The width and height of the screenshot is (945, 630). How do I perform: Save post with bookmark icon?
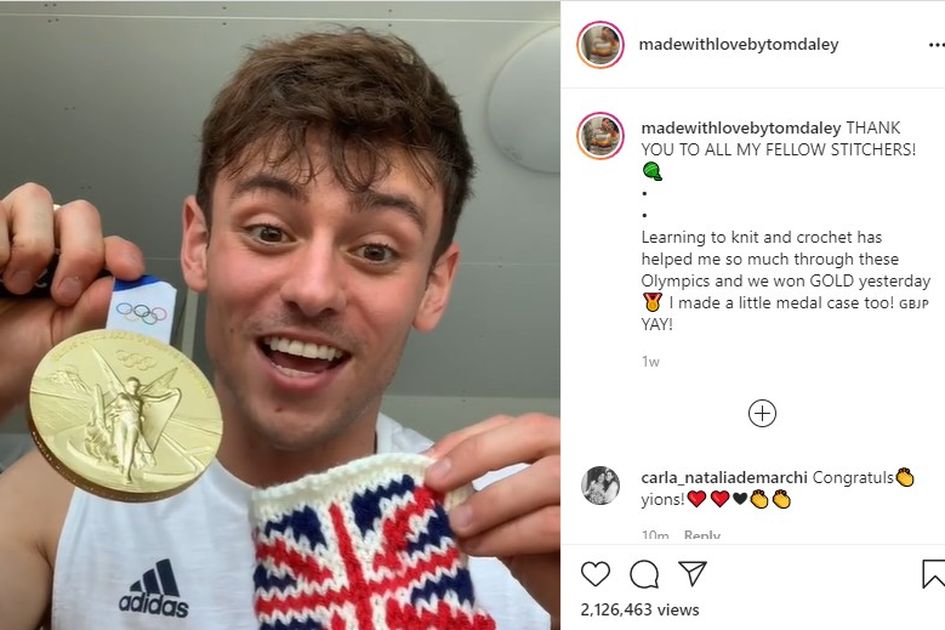click(934, 573)
